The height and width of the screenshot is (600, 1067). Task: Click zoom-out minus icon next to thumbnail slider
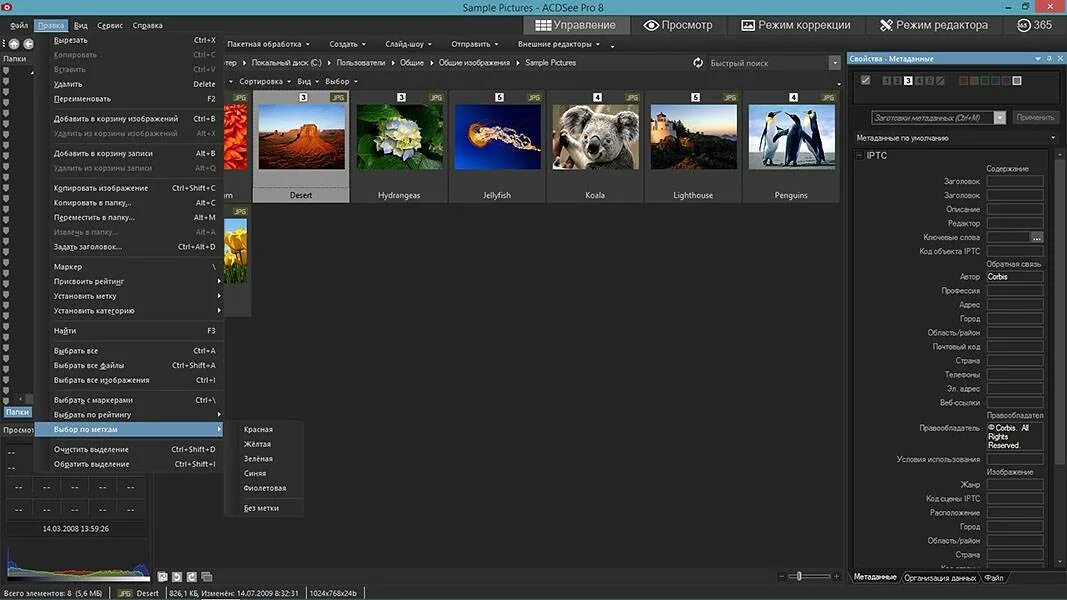point(781,576)
